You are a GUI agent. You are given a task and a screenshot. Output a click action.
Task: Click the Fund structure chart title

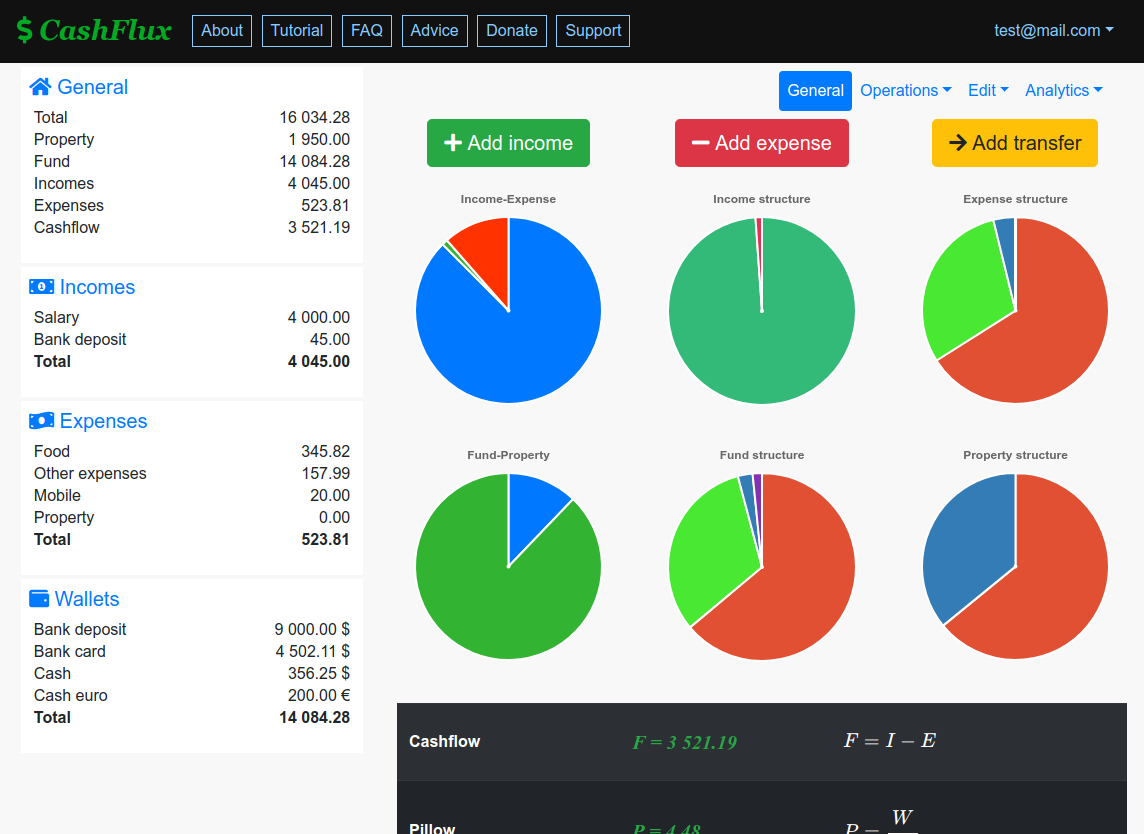coord(762,455)
